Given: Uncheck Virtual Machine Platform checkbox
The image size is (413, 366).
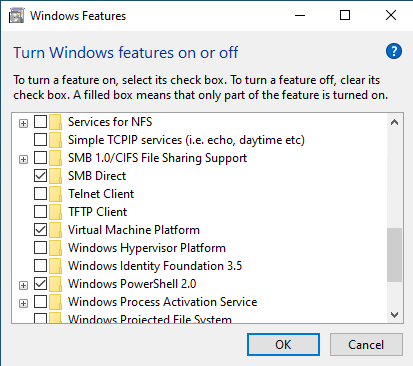Looking at the screenshot, I should (40, 230).
